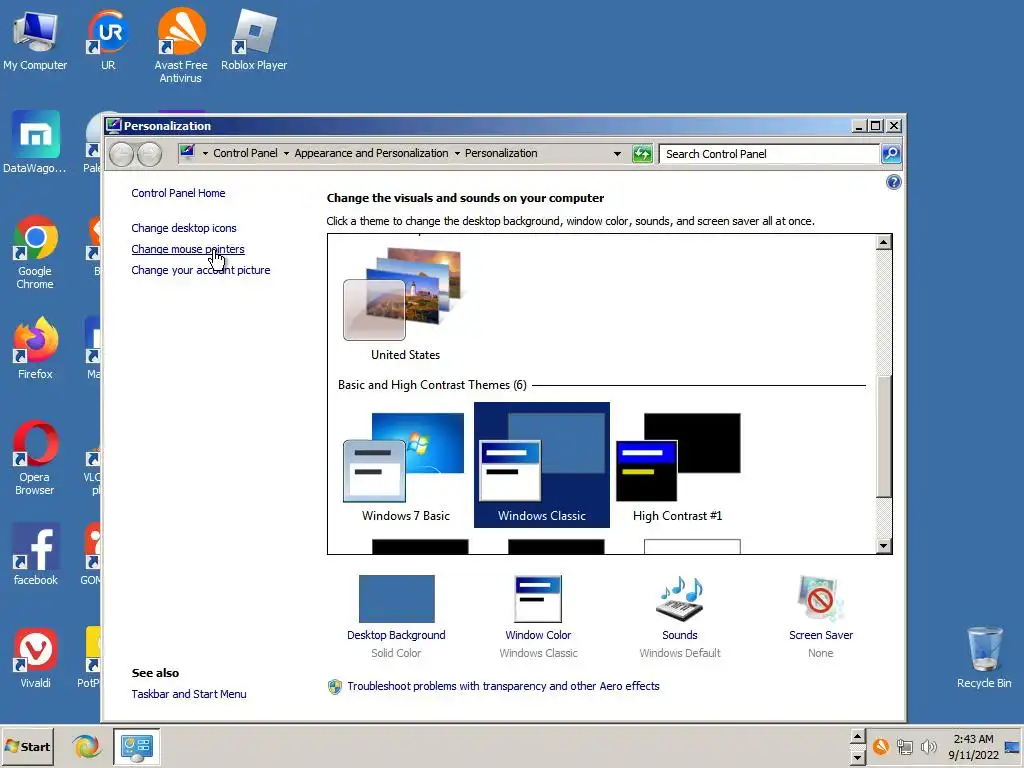
Task: Open Change mouse pointers link
Action: click(188, 249)
